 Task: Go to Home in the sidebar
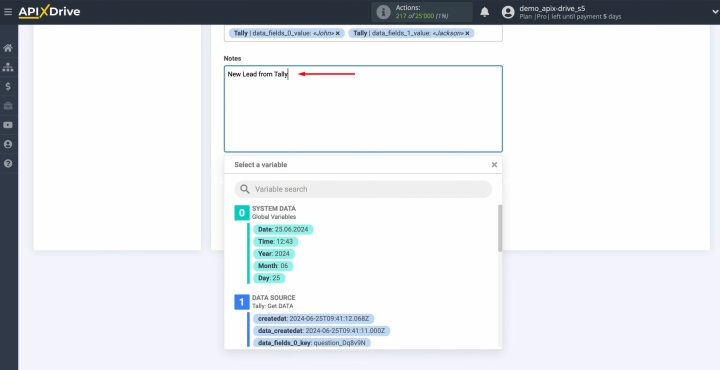(x=8, y=48)
